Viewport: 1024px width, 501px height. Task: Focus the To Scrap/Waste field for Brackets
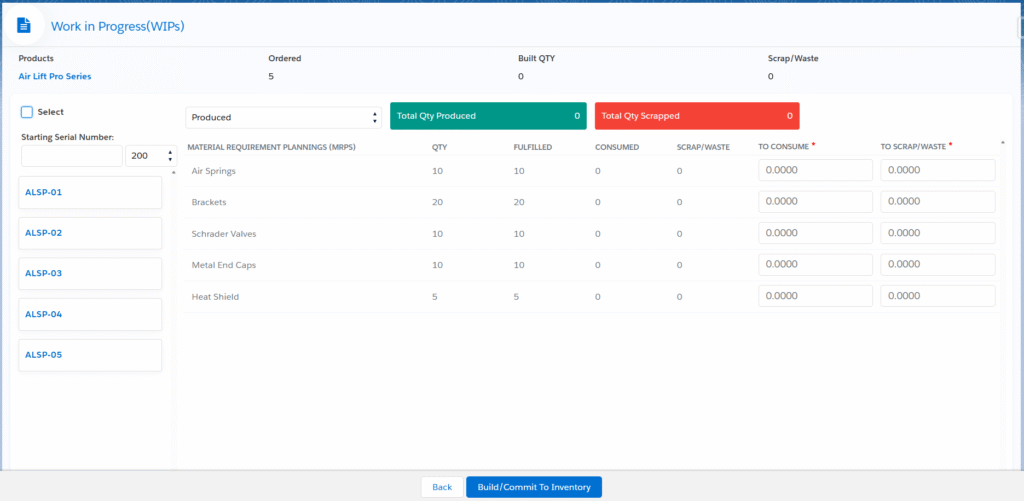[937, 202]
